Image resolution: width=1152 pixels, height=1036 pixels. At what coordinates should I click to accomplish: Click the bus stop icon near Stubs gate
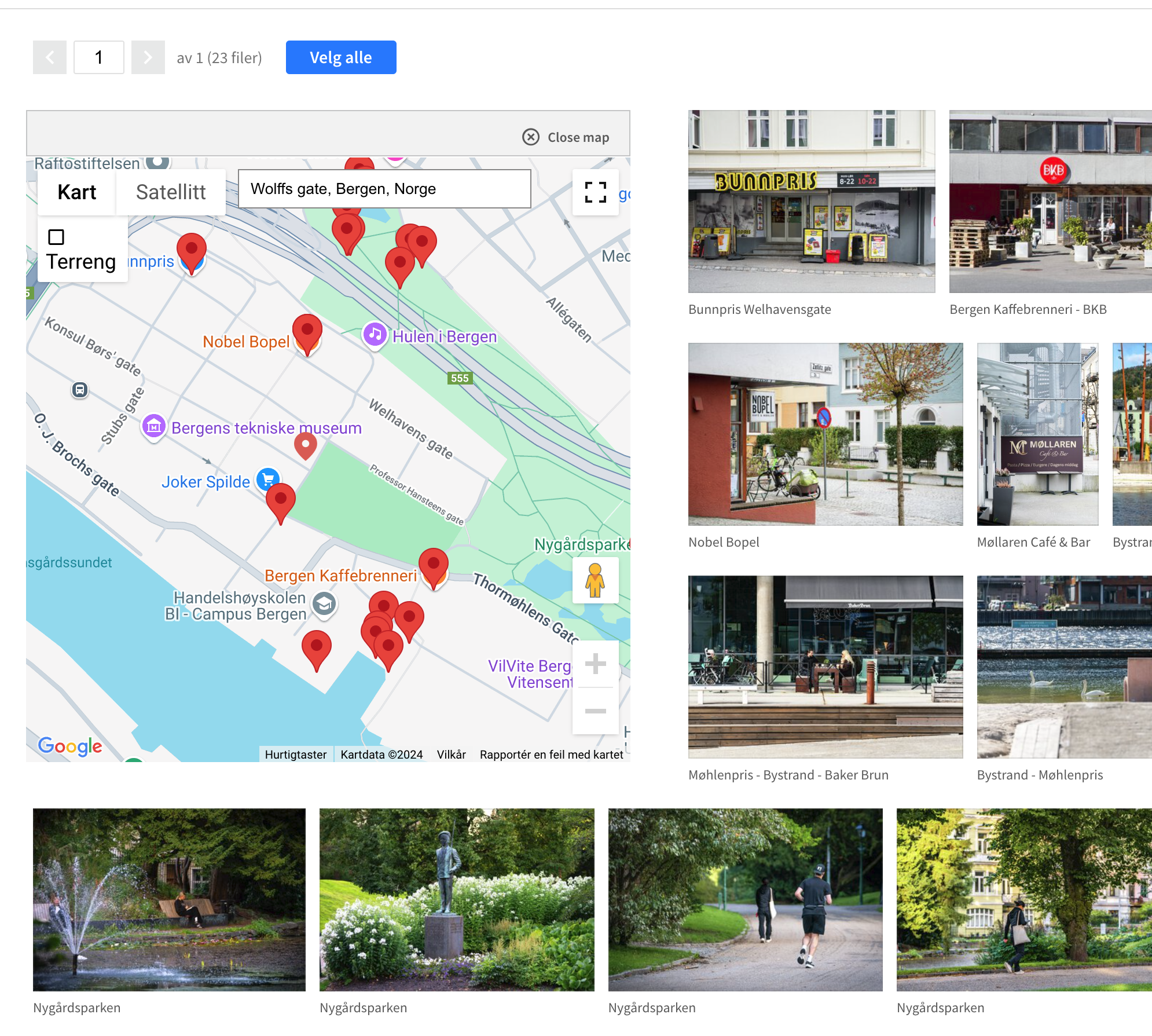80,390
